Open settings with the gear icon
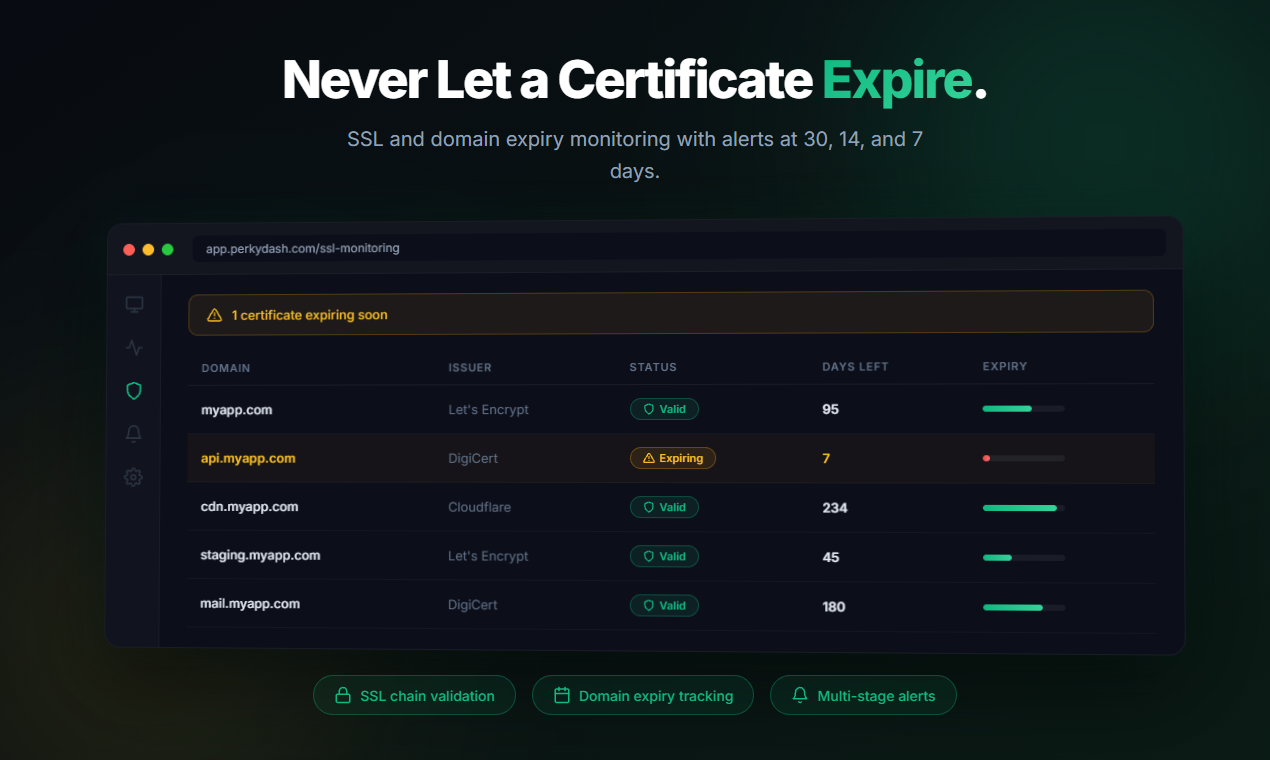This screenshot has height=760, width=1270. 133,477
